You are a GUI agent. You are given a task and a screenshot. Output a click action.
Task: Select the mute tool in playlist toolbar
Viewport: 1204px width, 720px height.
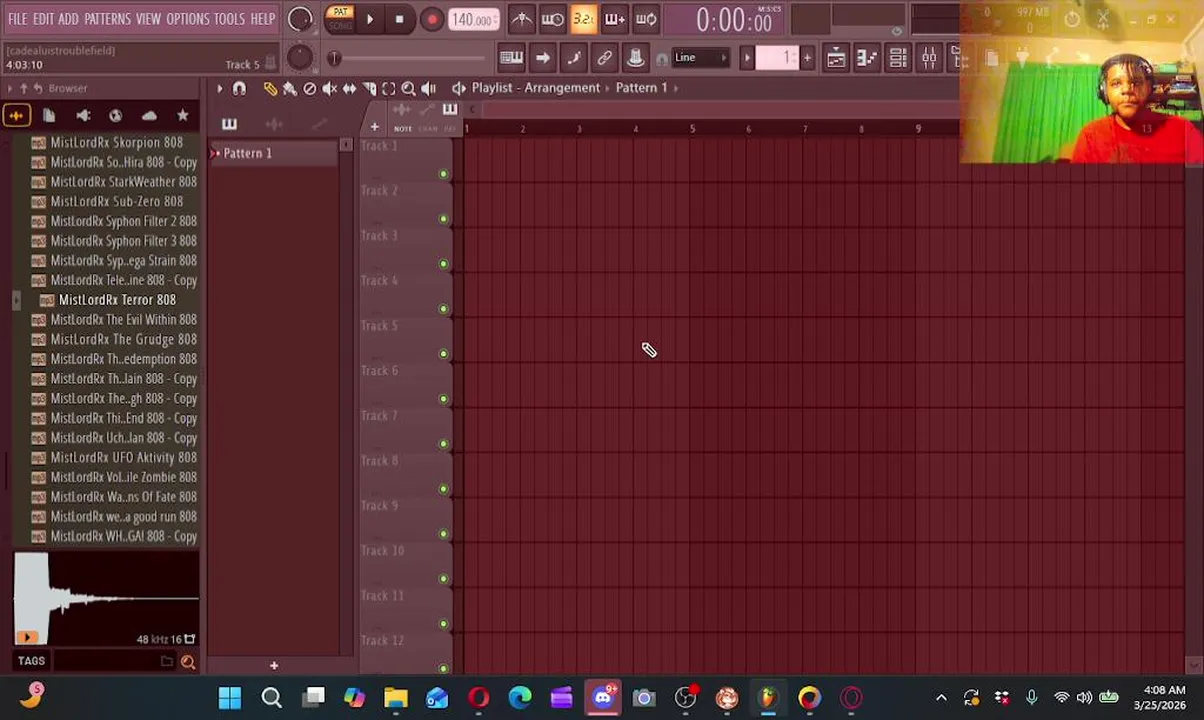329,89
